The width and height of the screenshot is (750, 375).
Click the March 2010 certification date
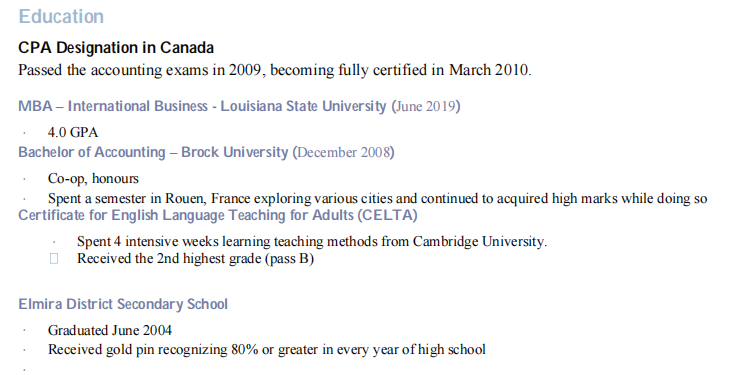[x=489, y=70]
